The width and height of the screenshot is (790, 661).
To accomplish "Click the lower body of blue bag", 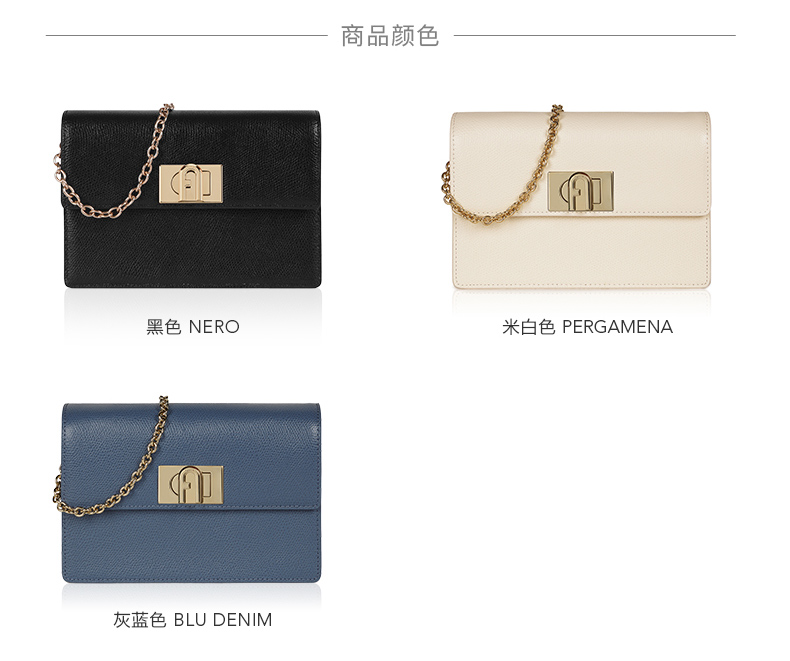I will 191,547.
